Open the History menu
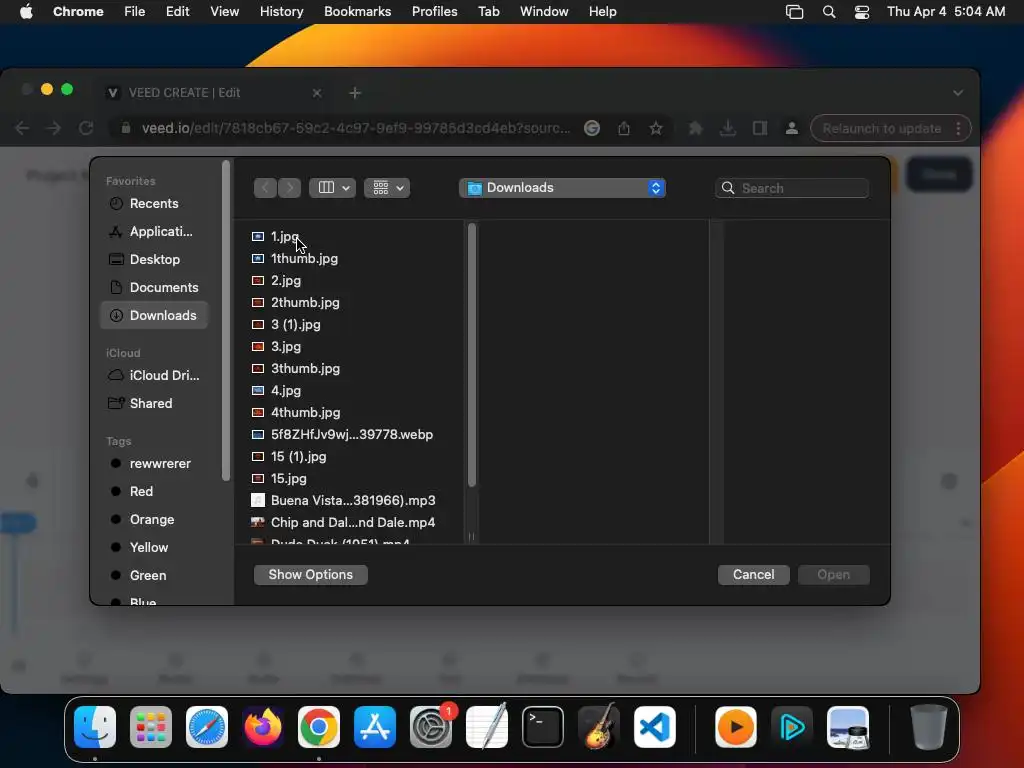Viewport: 1024px width, 768px height. tap(281, 12)
